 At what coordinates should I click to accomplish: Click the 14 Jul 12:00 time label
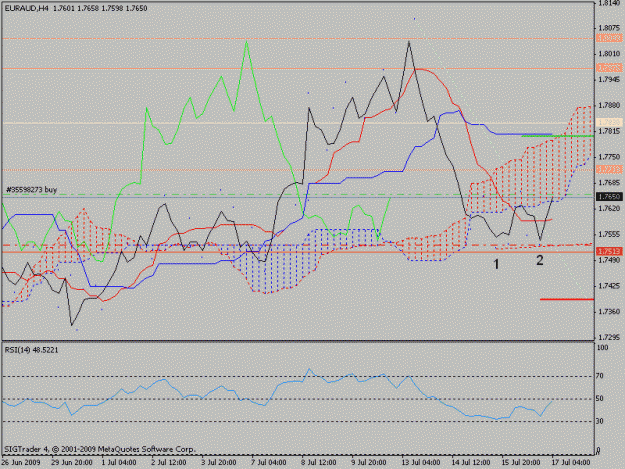[x=470, y=462]
